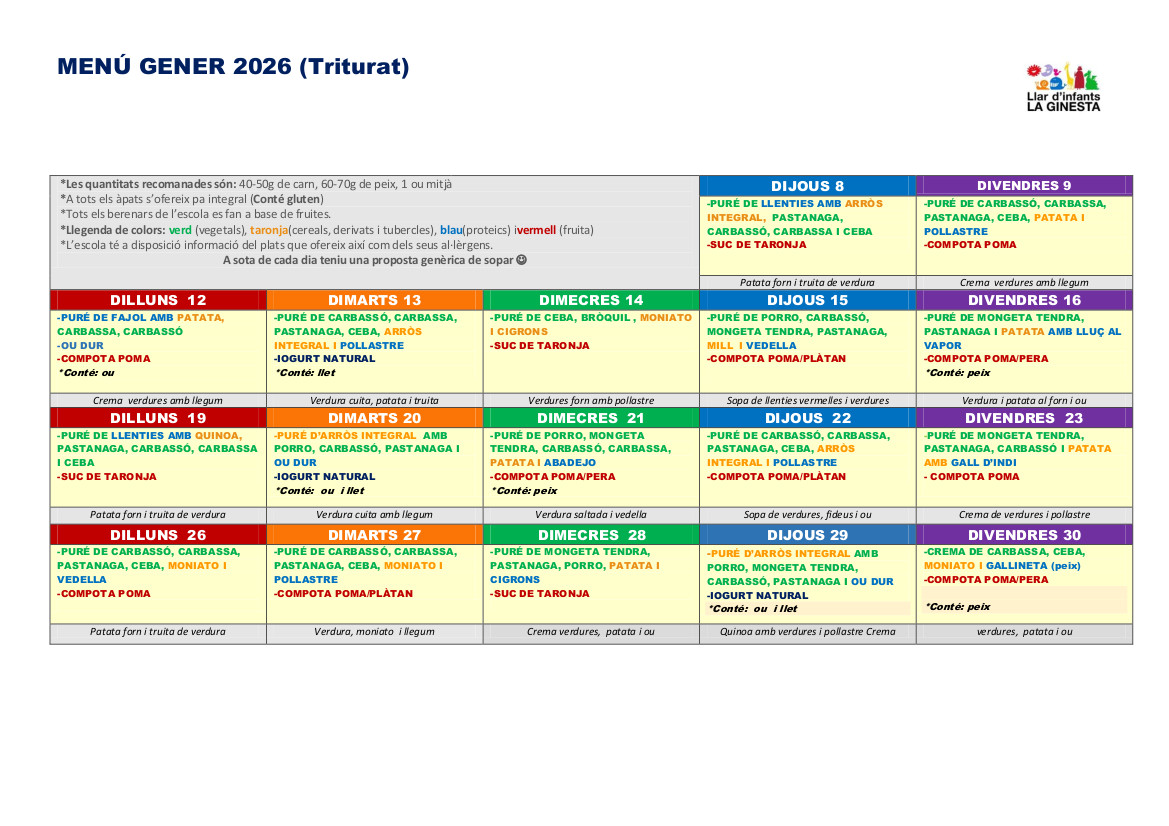Click 'Quinoa amb verdures i pollastre Crema' text

(x=807, y=632)
